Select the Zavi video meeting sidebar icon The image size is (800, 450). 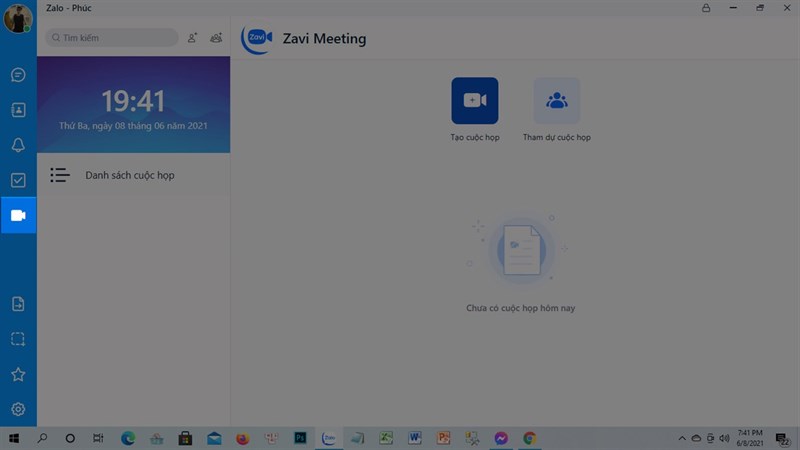coord(18,215)
